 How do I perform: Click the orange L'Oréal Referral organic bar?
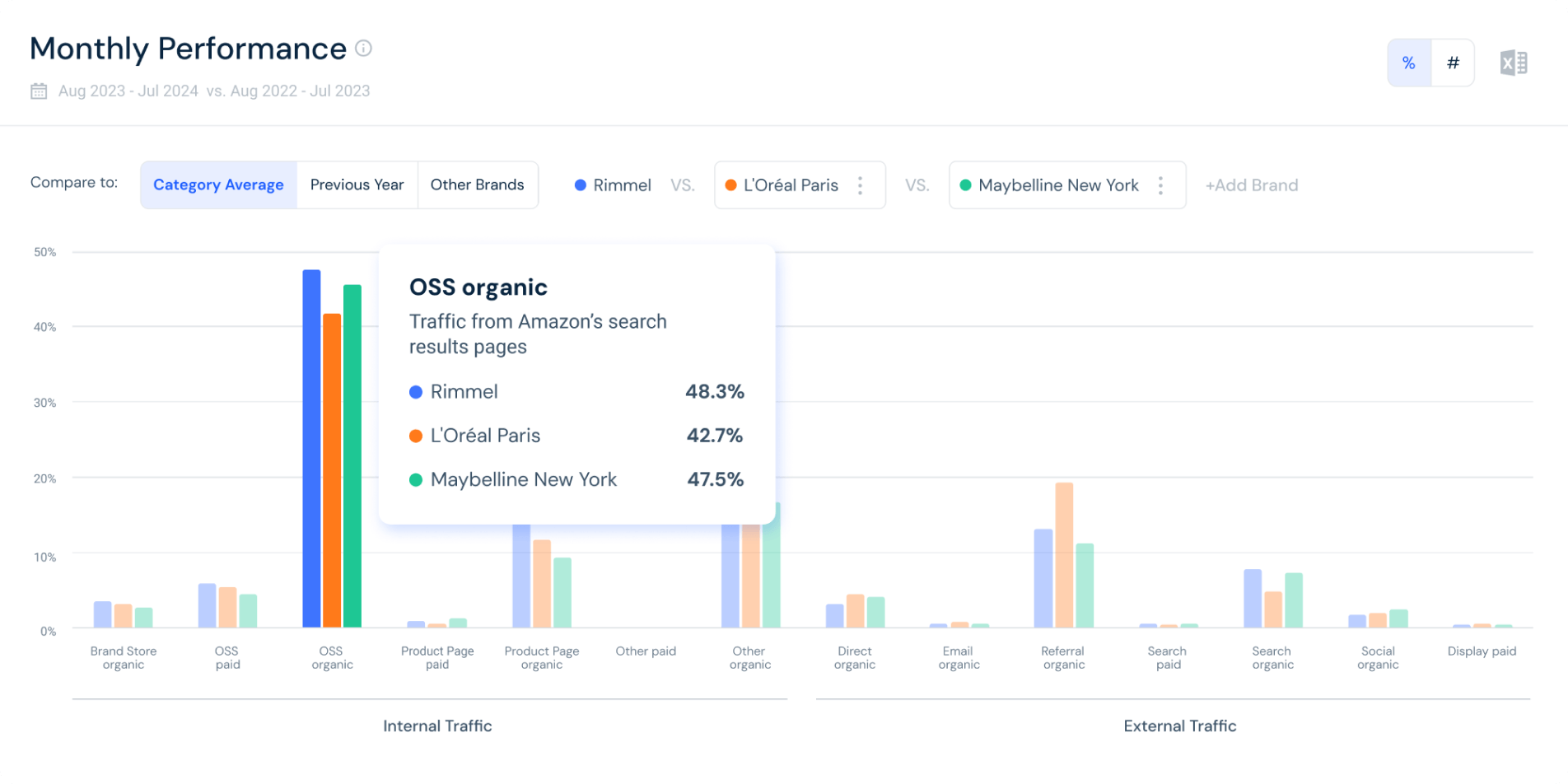pyautogui.click(x=1064, y=555)
